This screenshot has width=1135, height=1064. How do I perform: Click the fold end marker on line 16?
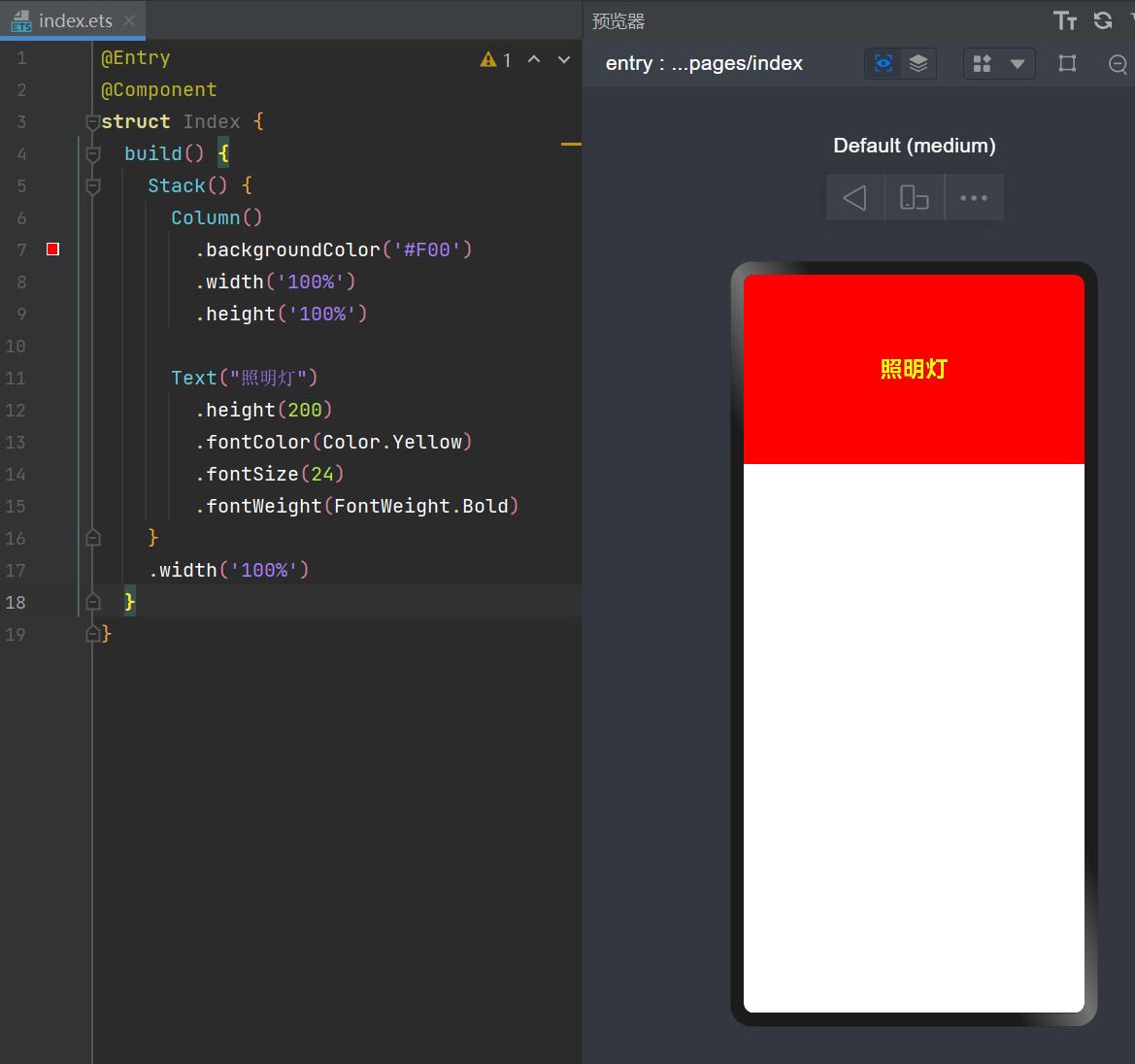(92, 538)
